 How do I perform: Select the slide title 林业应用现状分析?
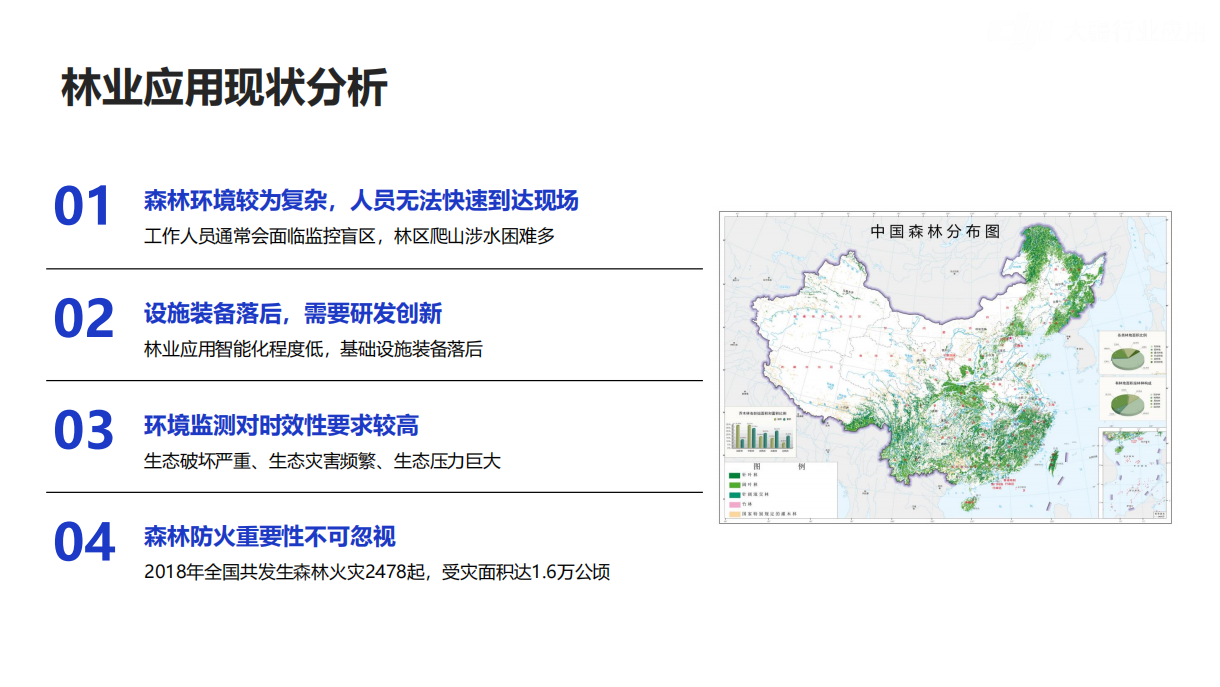tap(224, 88)
